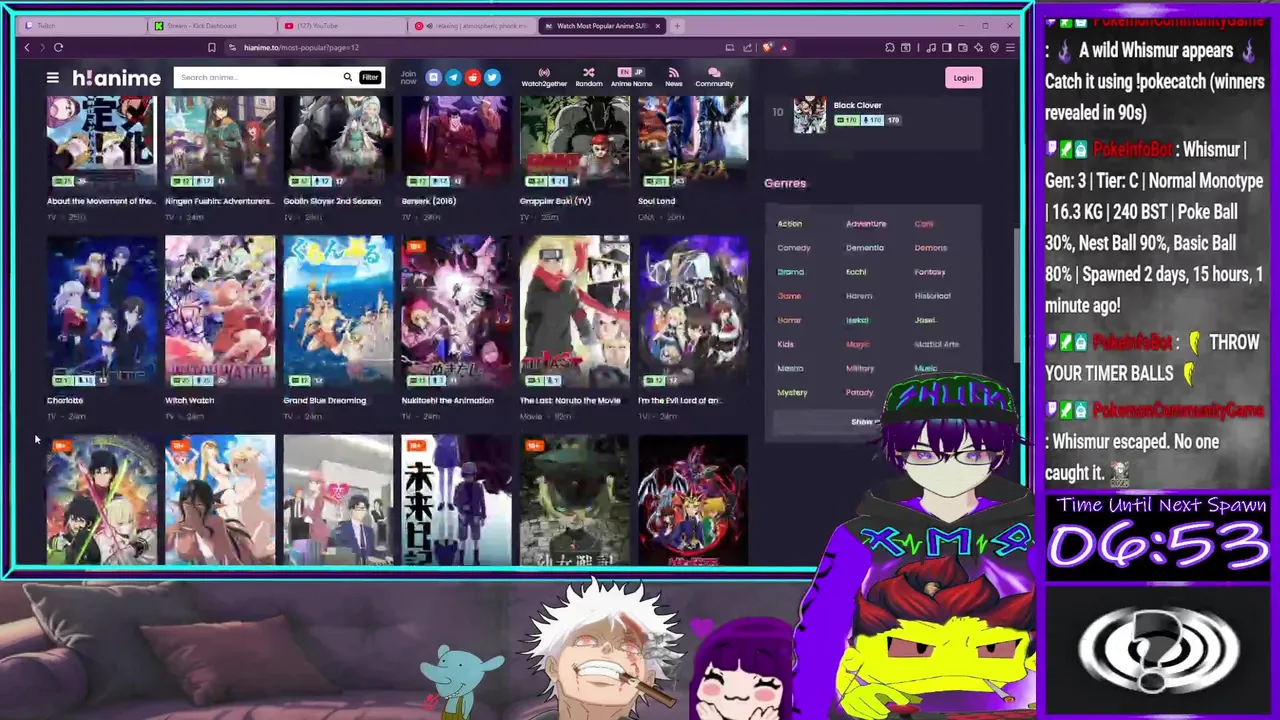Switch to the relaxing atmospheric tab
Image resolution: width=1280 pixels, height=720 pixels.
tap(472, 26)
